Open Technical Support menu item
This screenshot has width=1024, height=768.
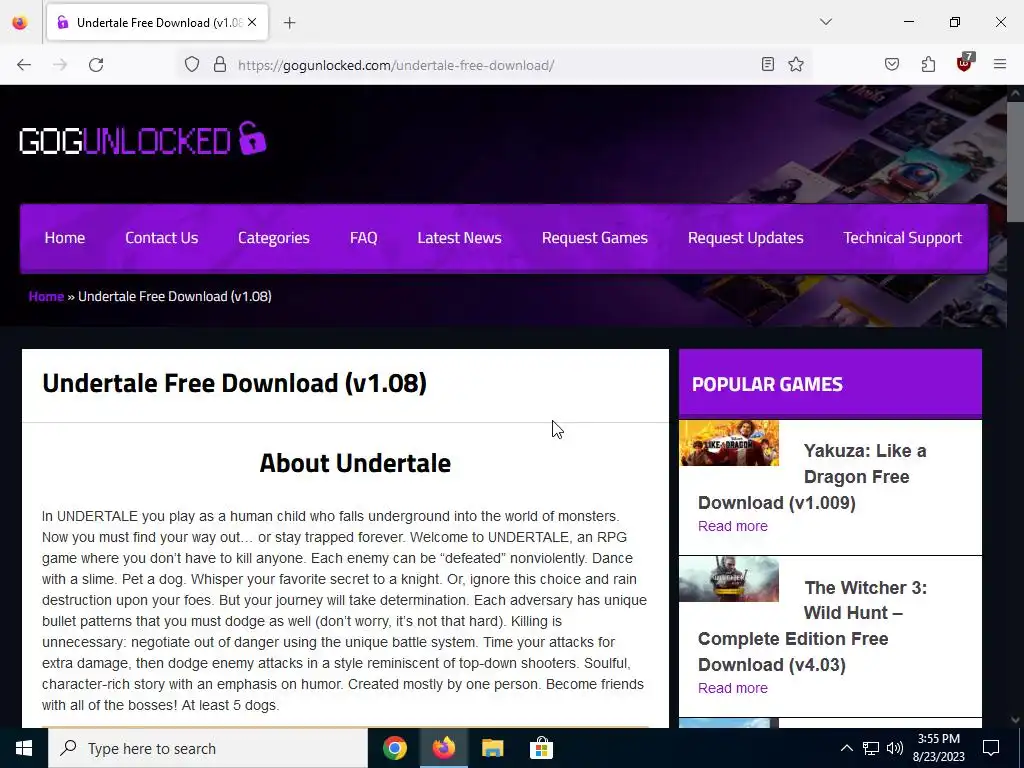(903, 238)
